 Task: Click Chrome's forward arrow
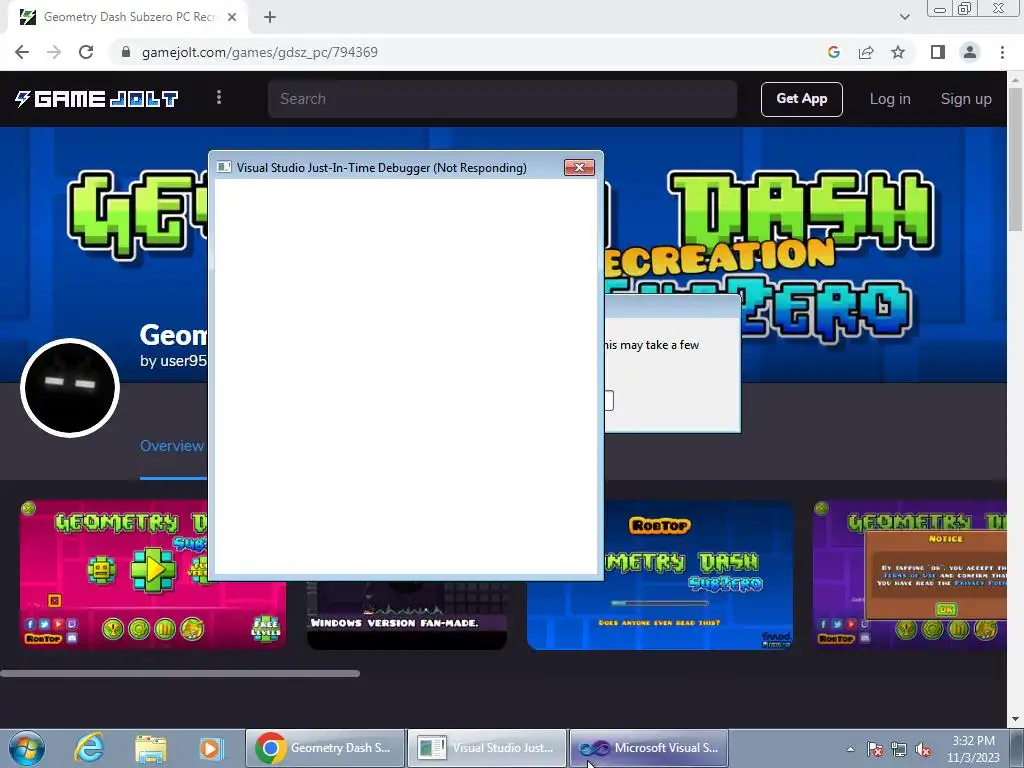point(54,52)
